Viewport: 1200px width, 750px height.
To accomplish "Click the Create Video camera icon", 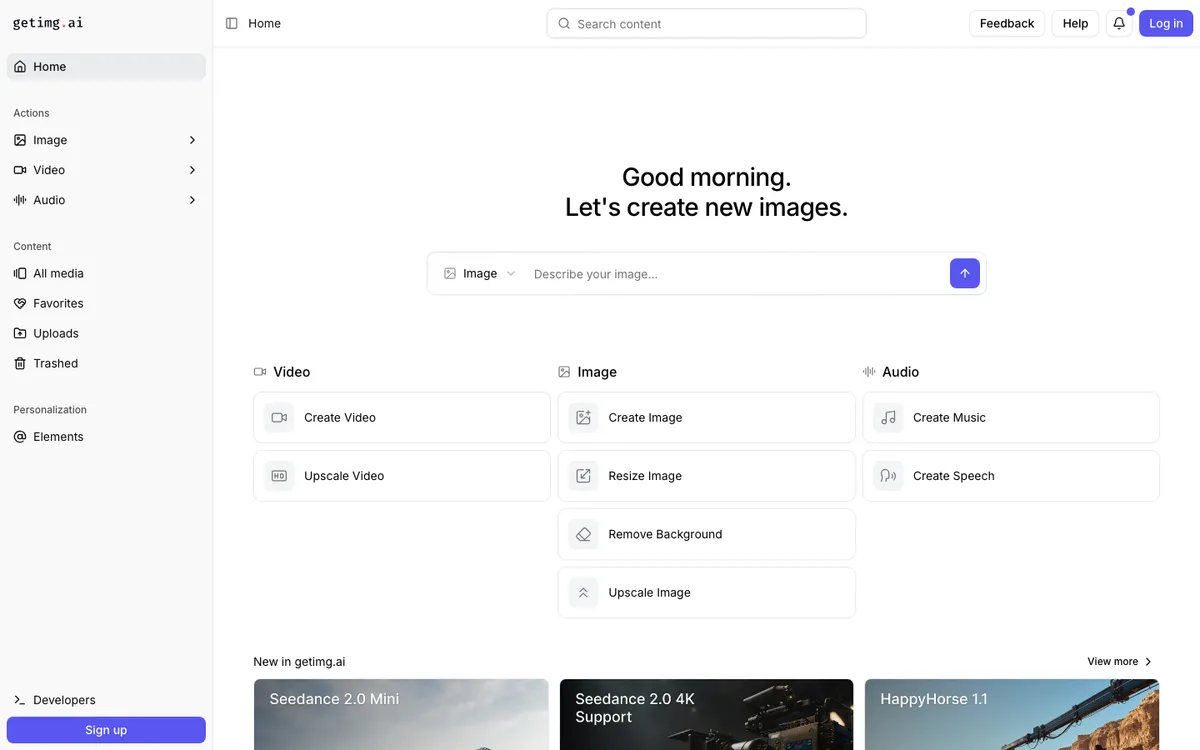I will coord(279,418).
